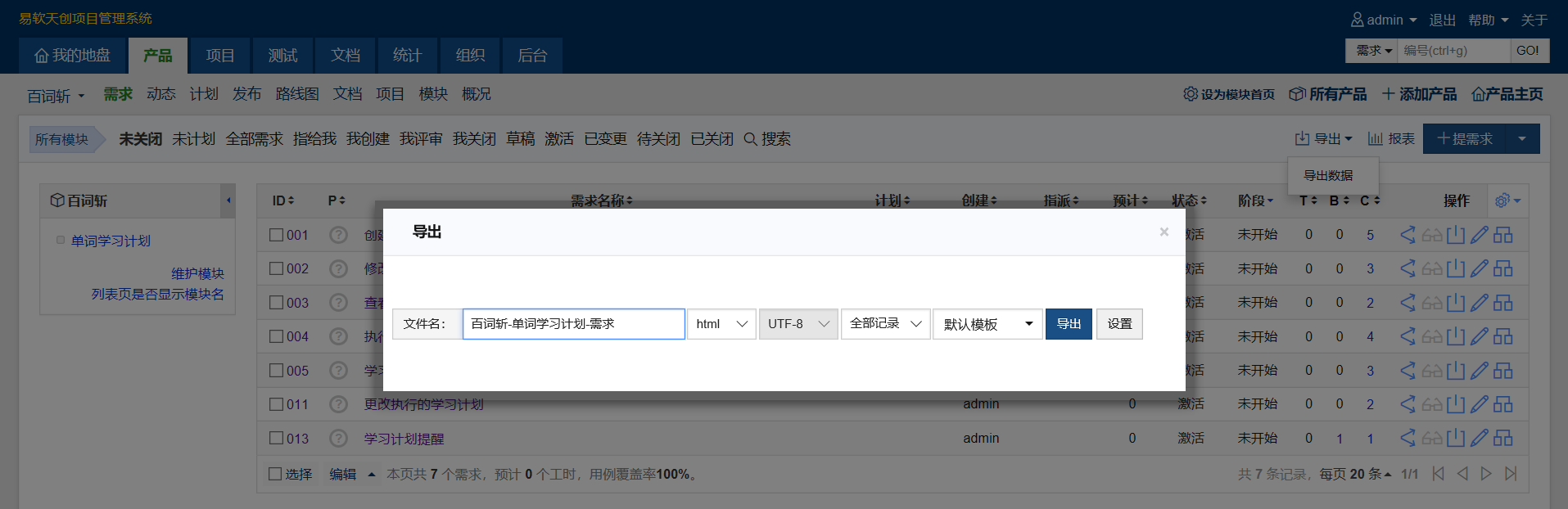
Task: Open the 路线图 roadmap submenu
Action: click(297, 94)
